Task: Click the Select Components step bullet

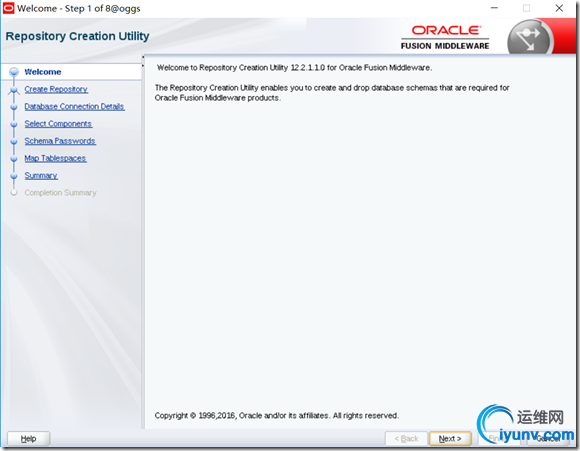Action: [x=14, y=124]
